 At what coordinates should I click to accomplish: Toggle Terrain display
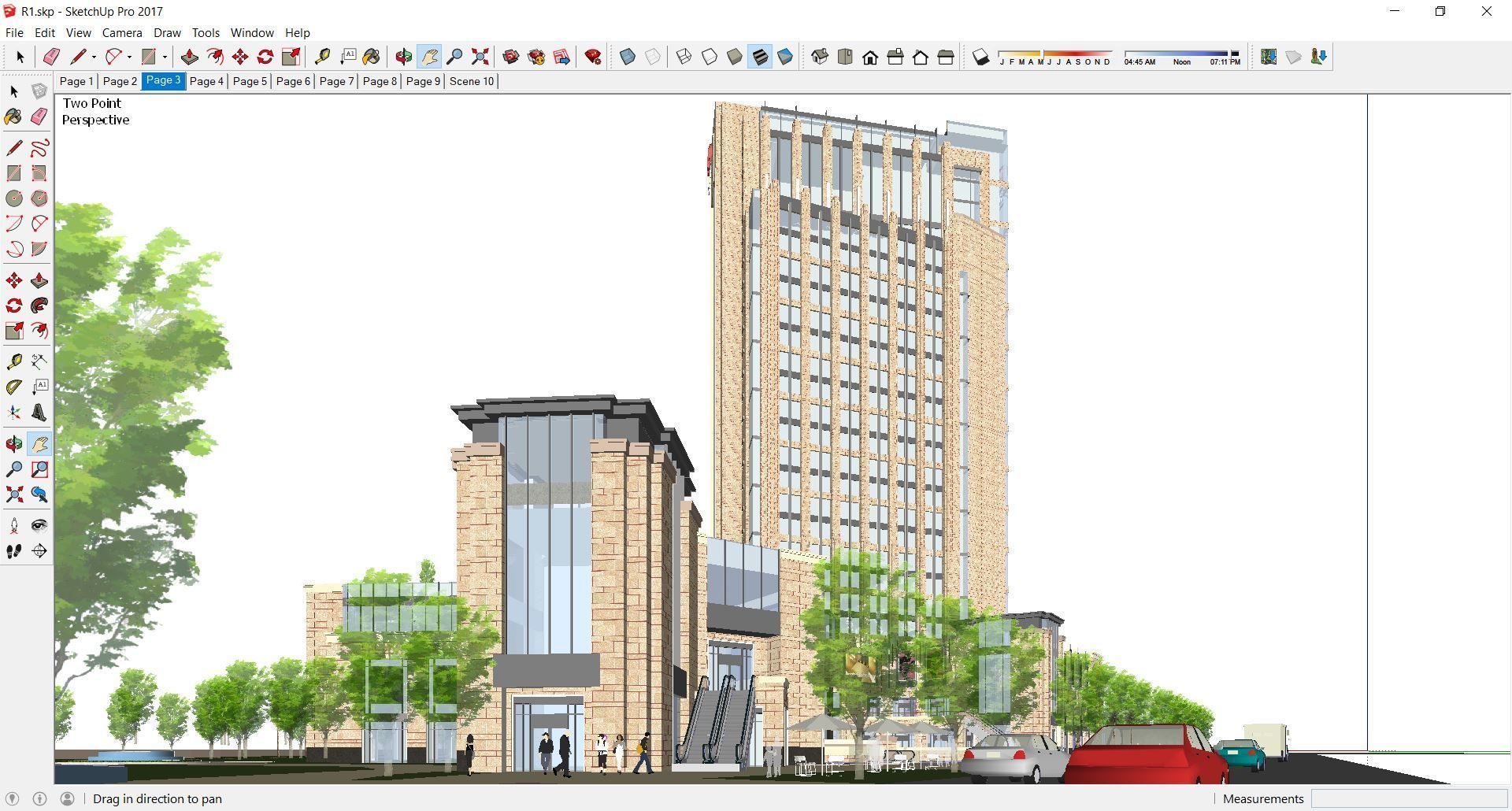click(1294, 57)
